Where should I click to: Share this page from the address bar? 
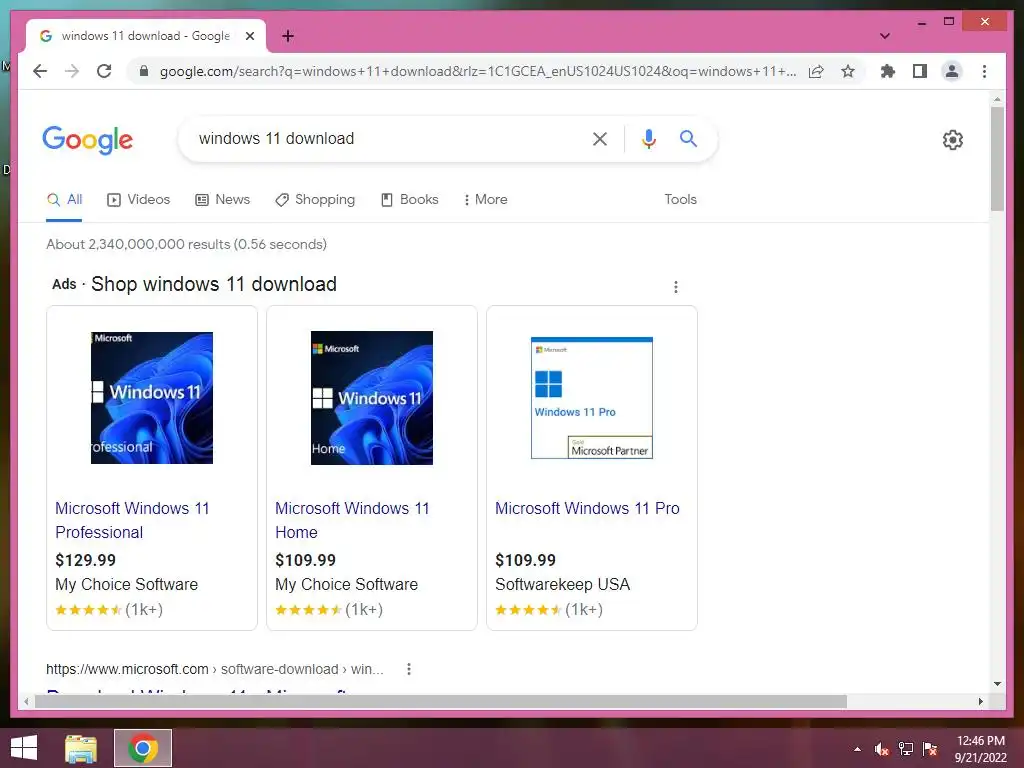point(816,71)
